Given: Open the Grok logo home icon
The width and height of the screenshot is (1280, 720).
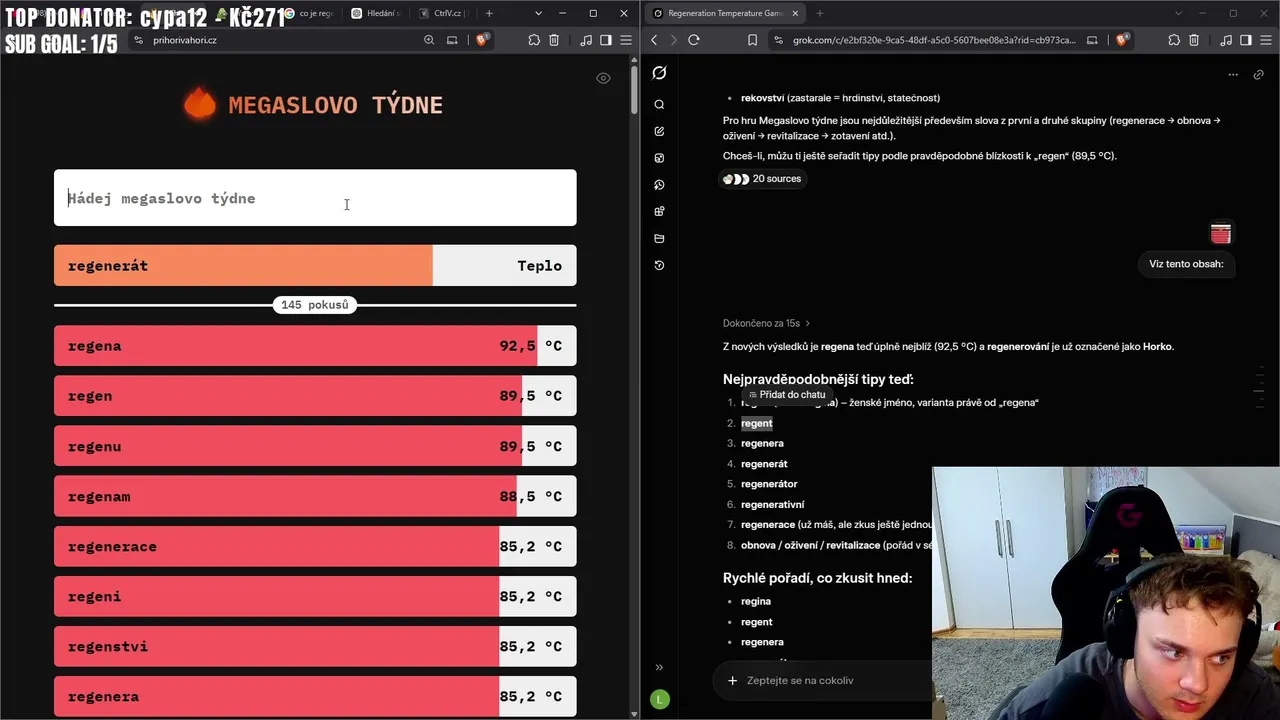Looking at the screenshot, I should [659, 73].
